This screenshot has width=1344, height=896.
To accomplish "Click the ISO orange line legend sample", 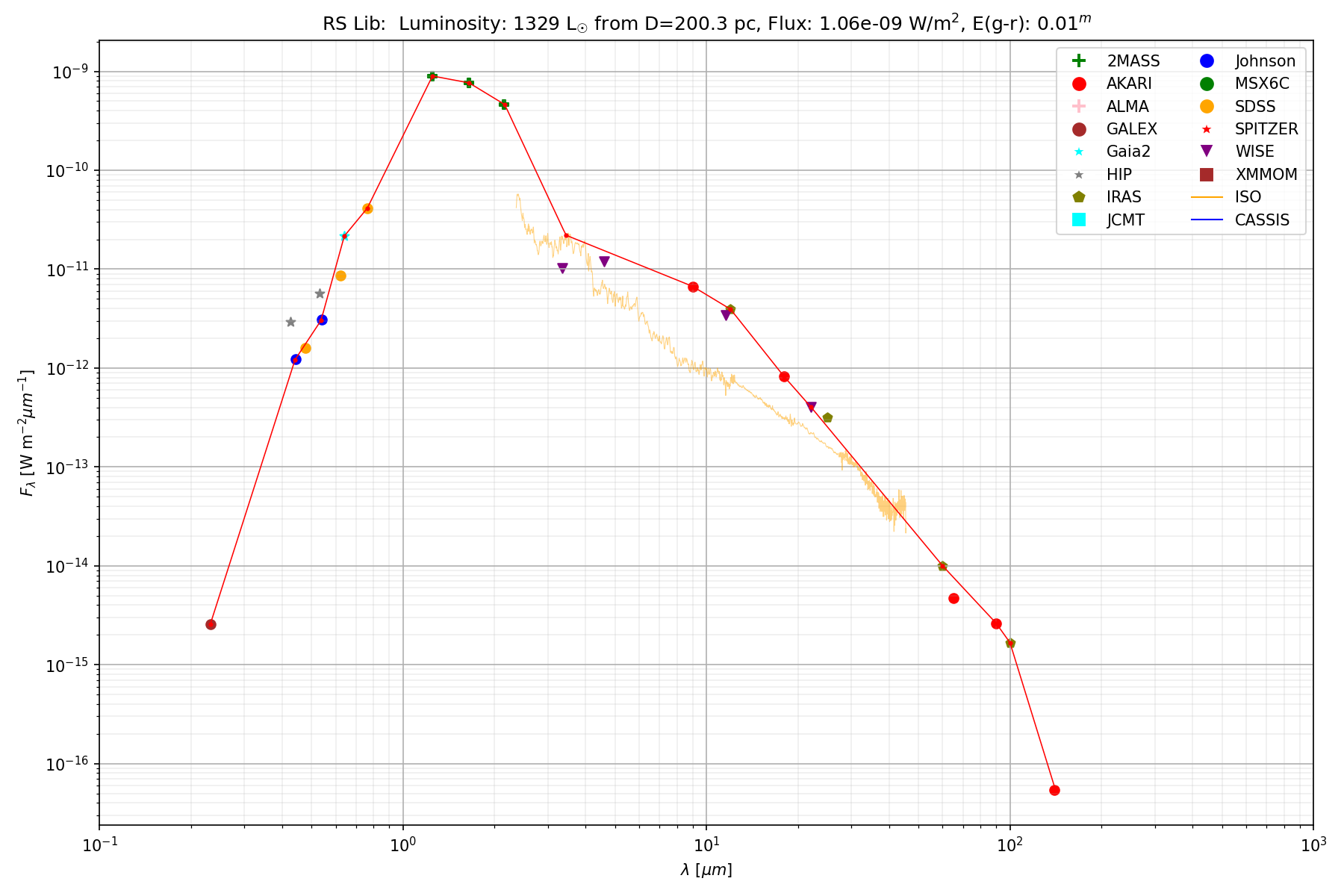I will pyautogui.click(x=1207, y=197).
